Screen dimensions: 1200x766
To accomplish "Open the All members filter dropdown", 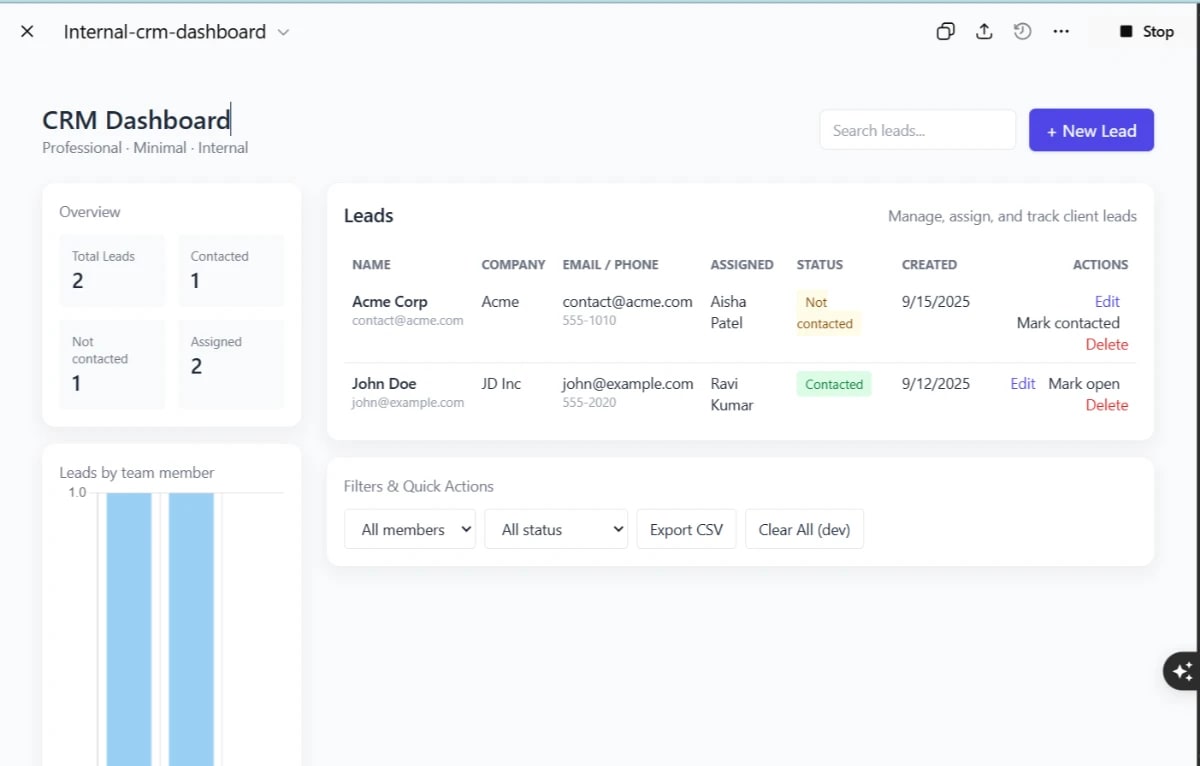I will (x=409, y=529).
